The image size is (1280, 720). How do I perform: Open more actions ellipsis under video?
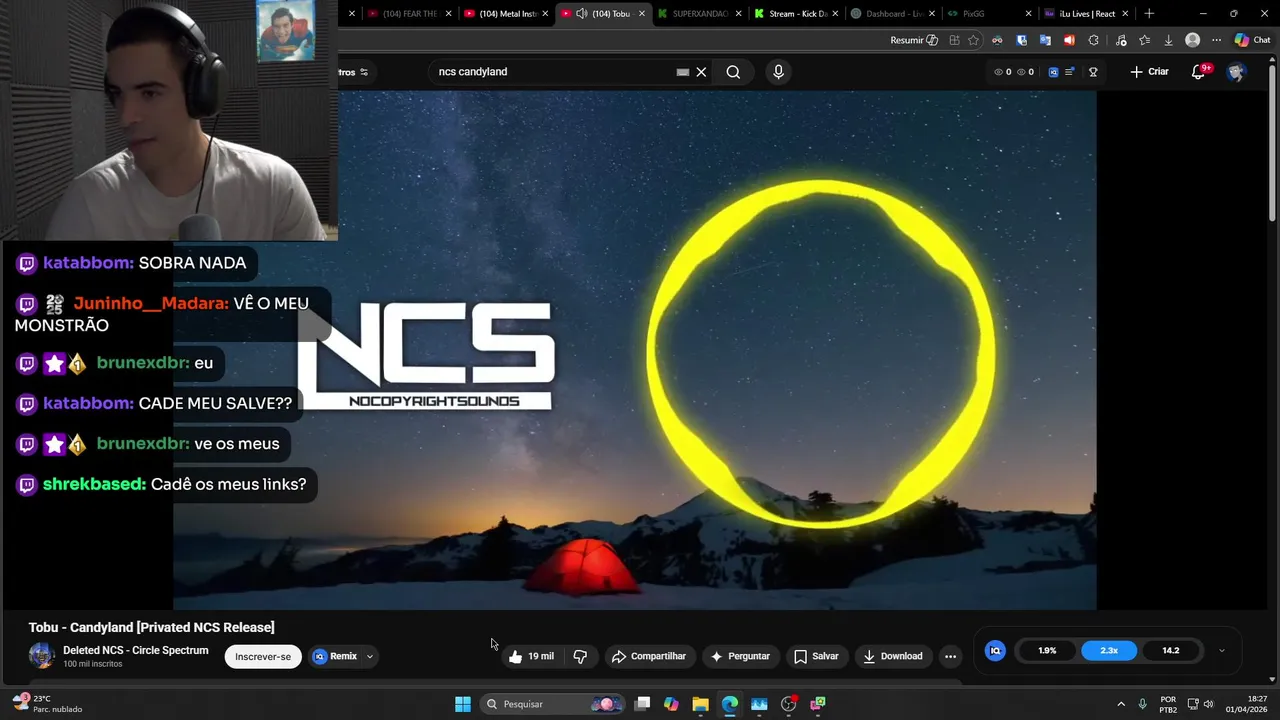pyautogui.click(x=950, y=656)
